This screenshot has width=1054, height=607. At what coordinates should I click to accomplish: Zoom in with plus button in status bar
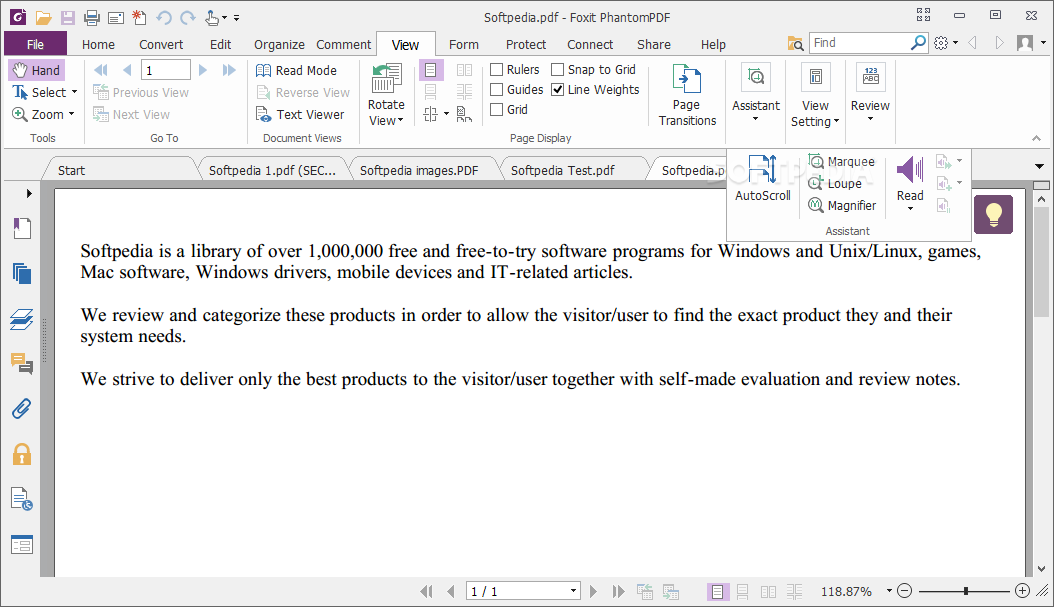1022,591
